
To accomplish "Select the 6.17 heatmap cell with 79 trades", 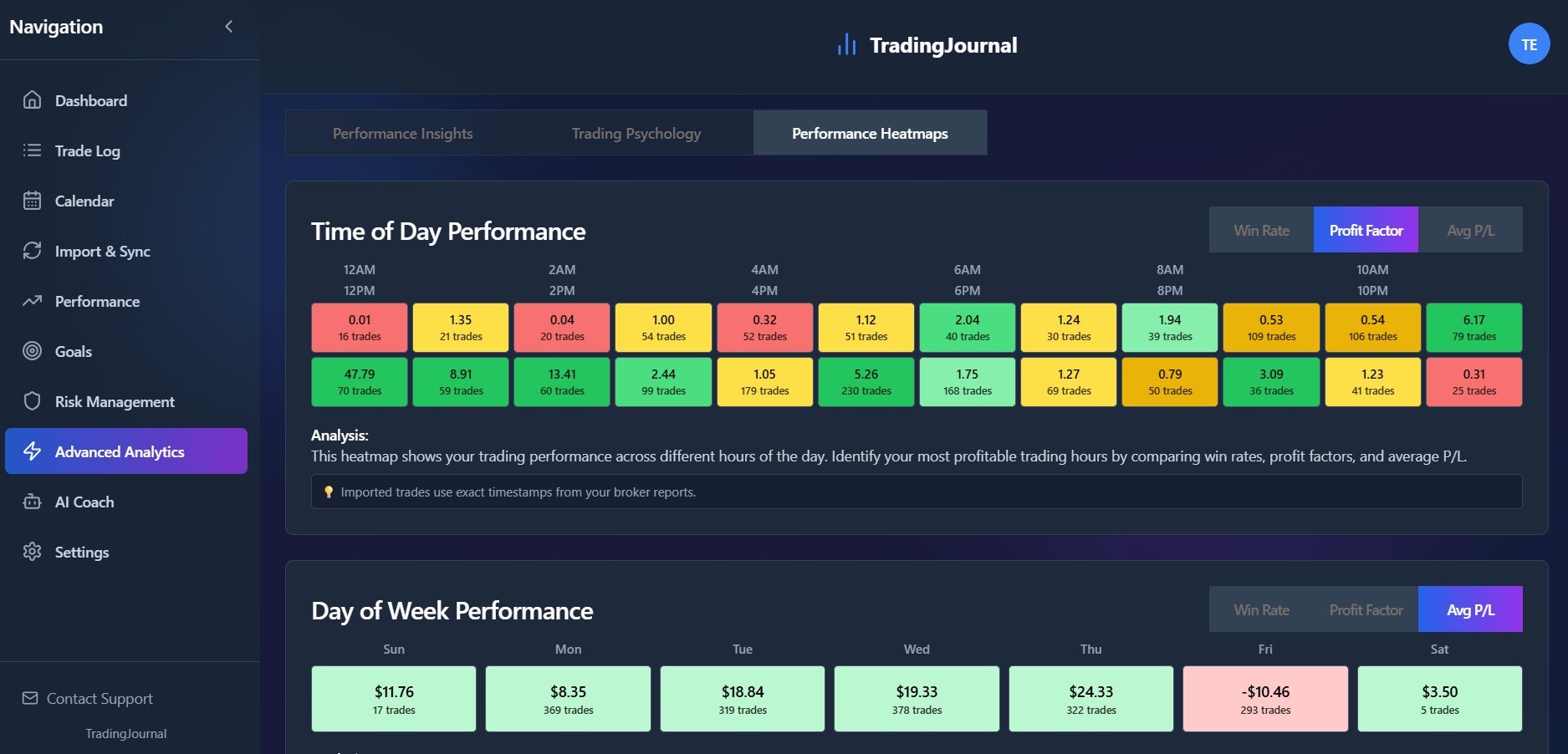I will coord(1474,327).
